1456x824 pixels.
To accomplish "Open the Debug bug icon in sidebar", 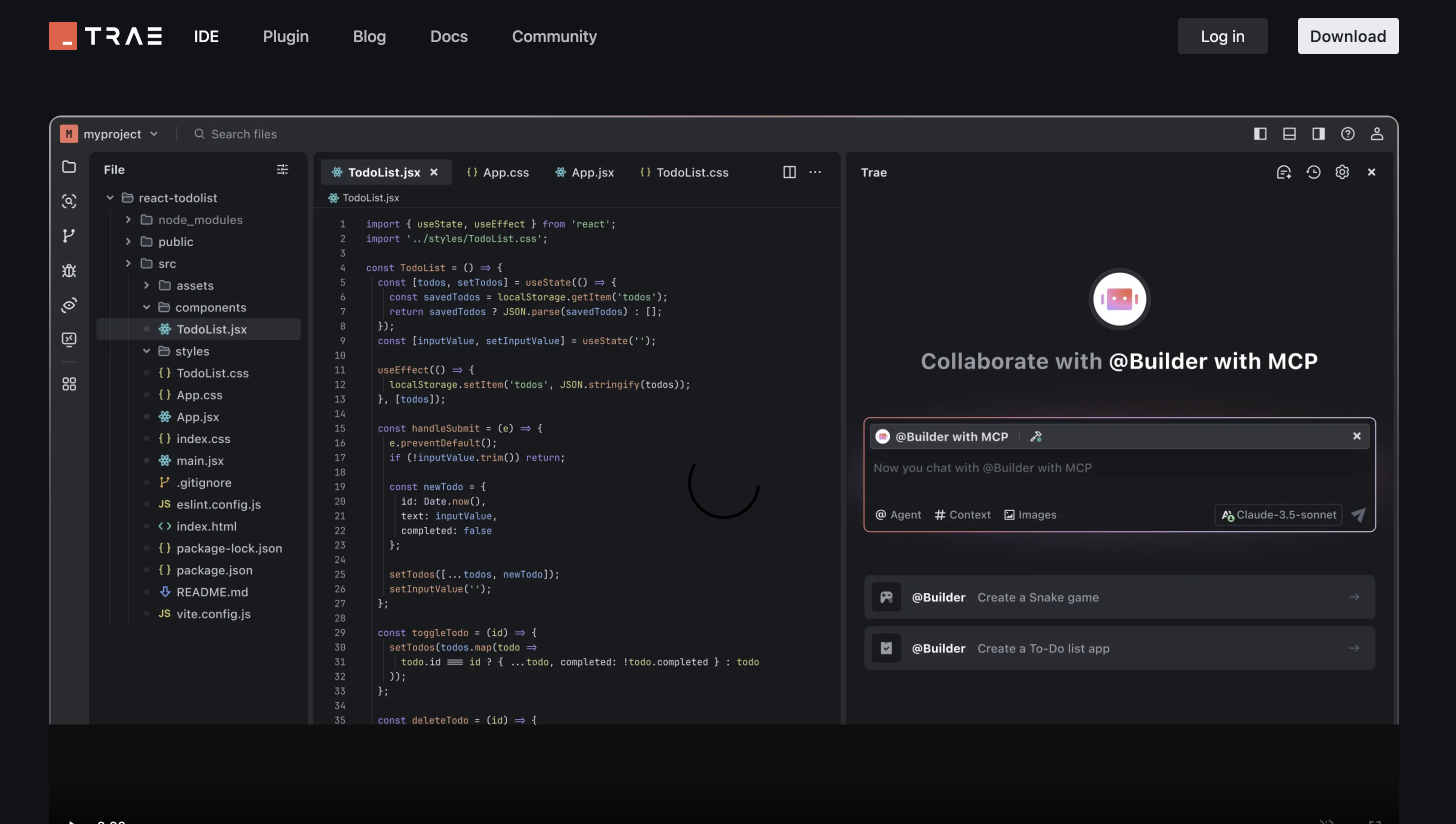I will coord(69,271).
